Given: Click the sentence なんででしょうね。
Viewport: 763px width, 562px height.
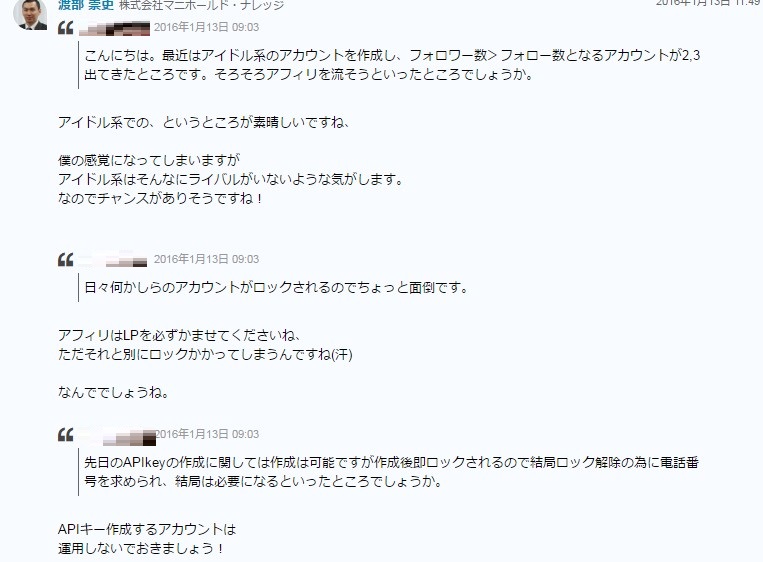Looking at the screenshot, I should (x=113, y=392).
